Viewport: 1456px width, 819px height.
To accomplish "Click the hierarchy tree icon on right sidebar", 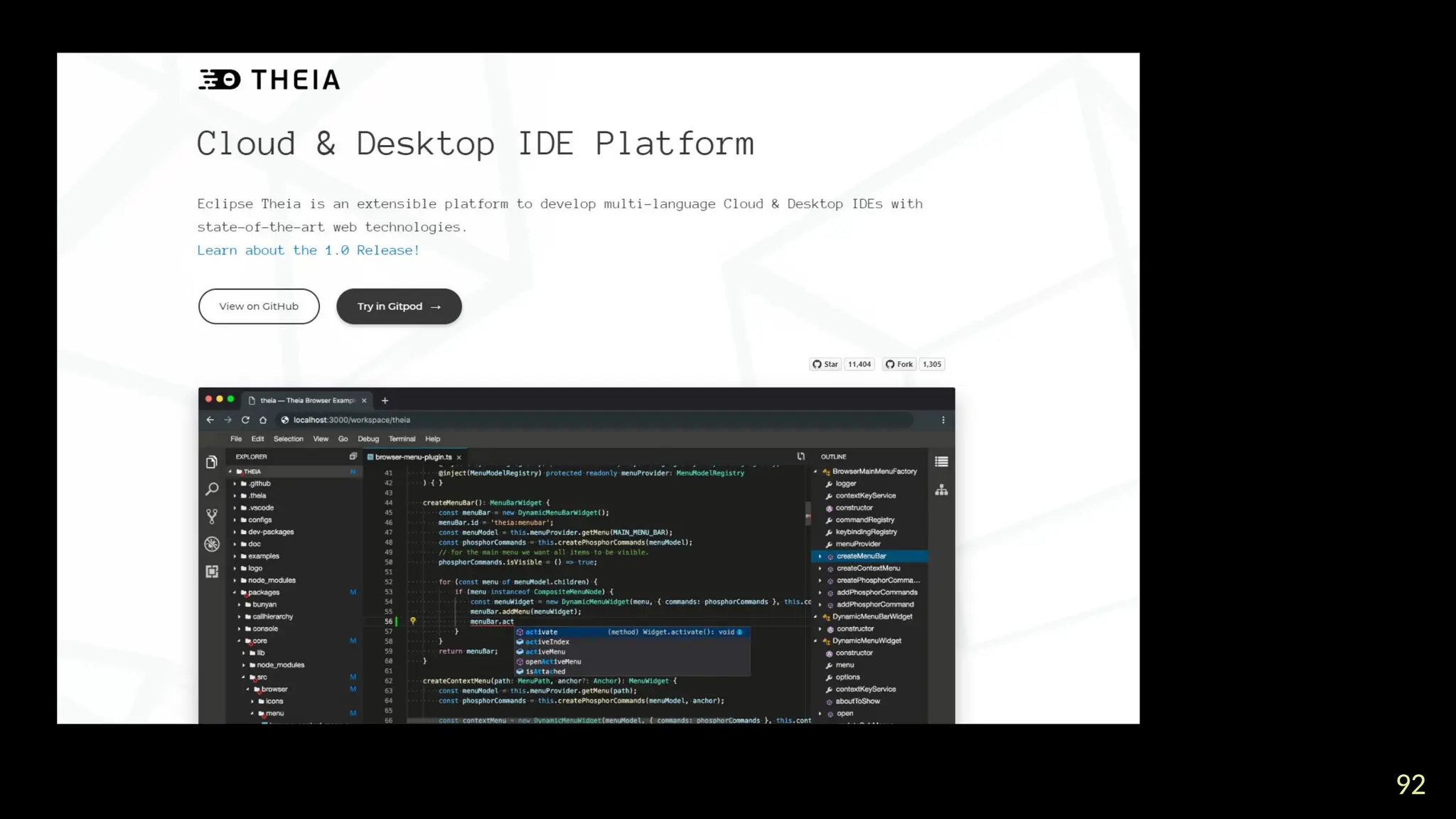I will 941,490.
